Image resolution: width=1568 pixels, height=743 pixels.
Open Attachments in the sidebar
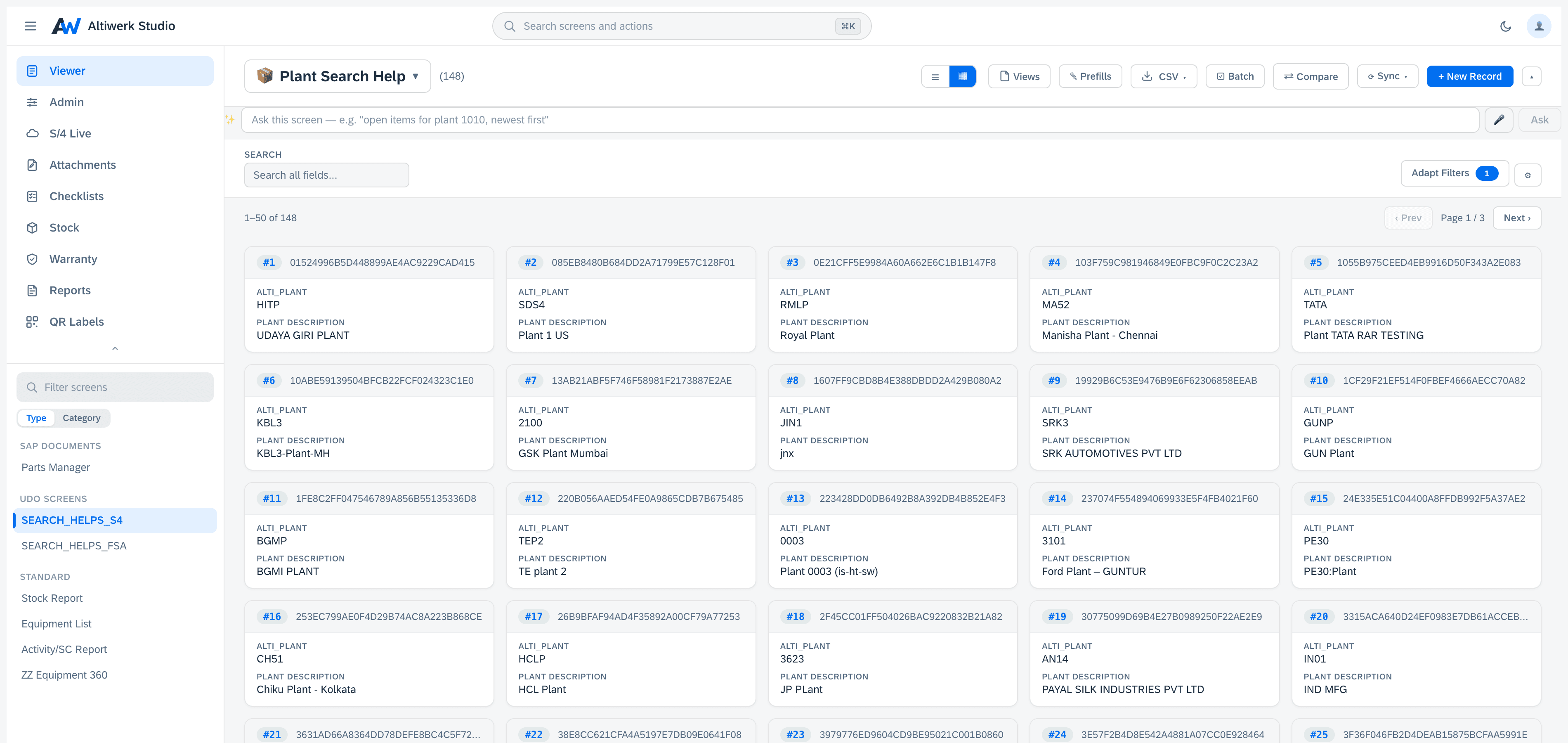coord(115,165)
